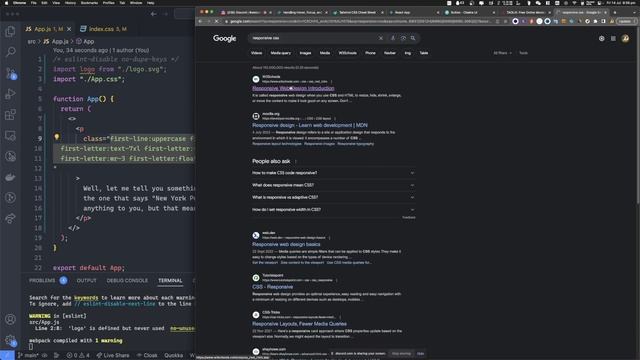
Task: Open the Explorer view in VS Code
Action: coord(11,31)
